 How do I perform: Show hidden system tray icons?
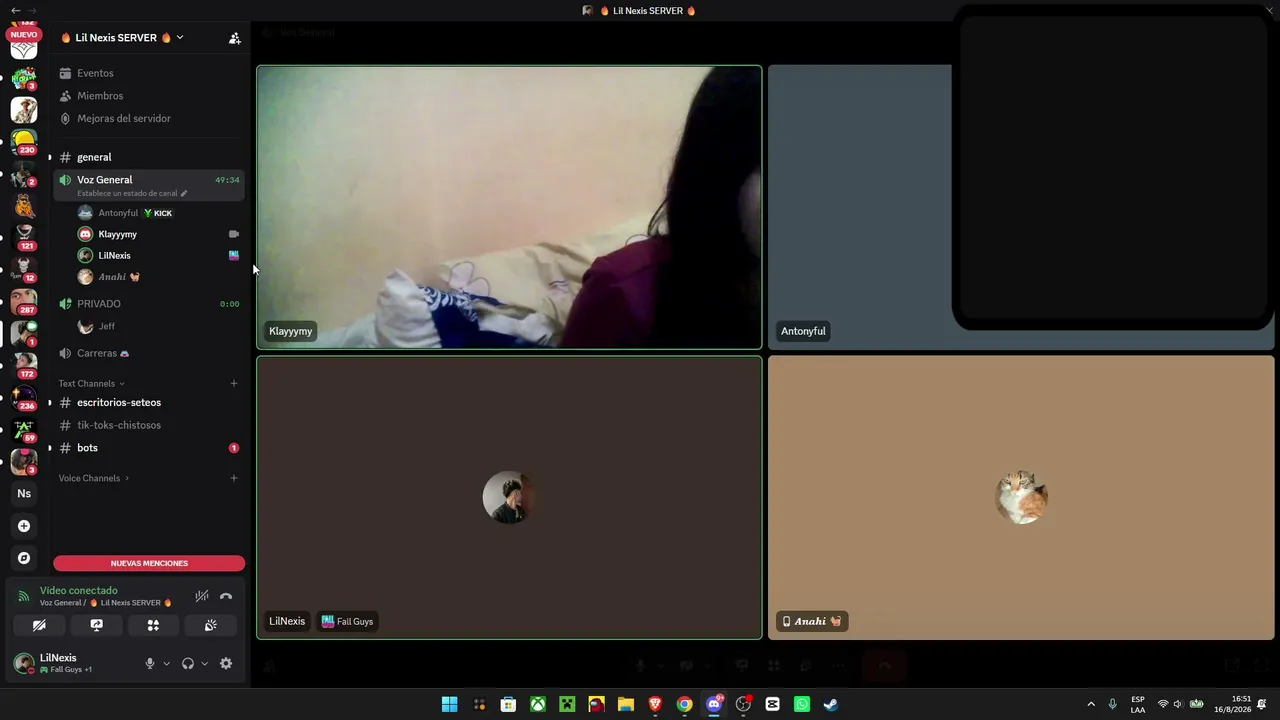point(1091,704)
